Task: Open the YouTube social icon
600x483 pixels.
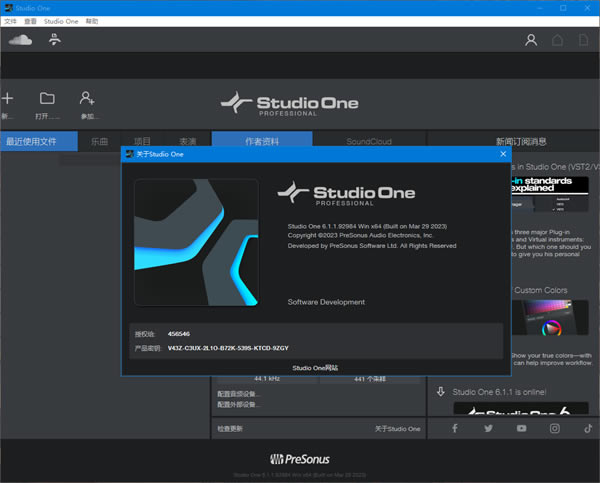Action: click(x=521, y=429)
